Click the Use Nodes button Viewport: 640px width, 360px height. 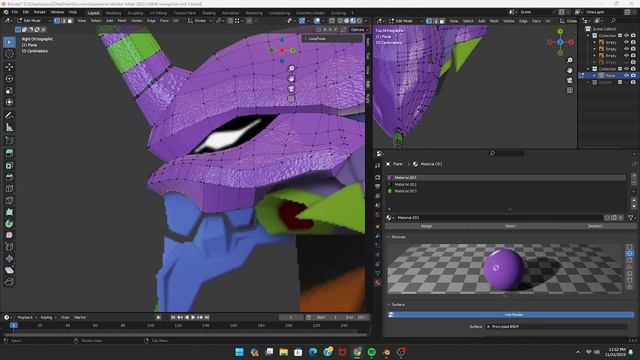pyautogui.click(x=511, y=315)
